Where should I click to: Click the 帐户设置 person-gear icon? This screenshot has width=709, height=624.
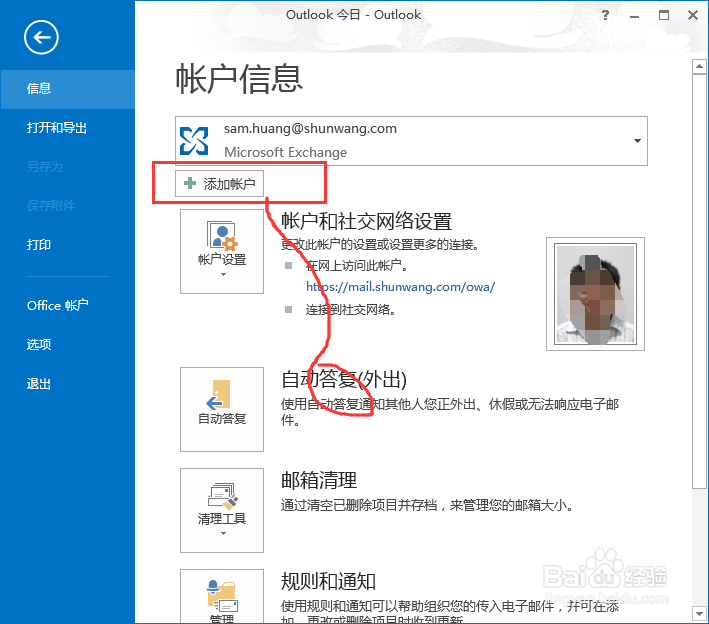click(x=222, y=236)
